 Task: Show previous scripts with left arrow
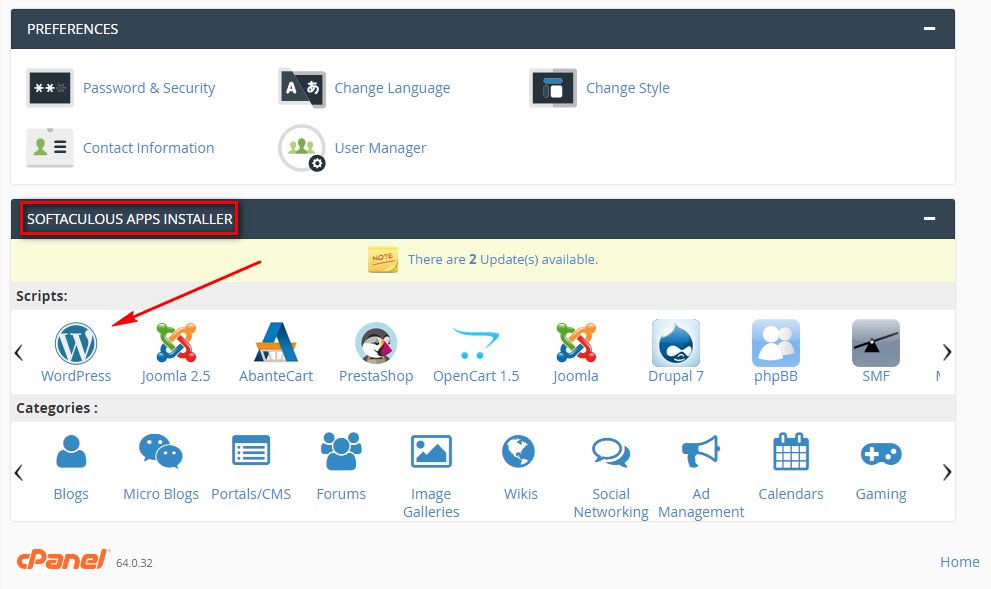point(19,352)
